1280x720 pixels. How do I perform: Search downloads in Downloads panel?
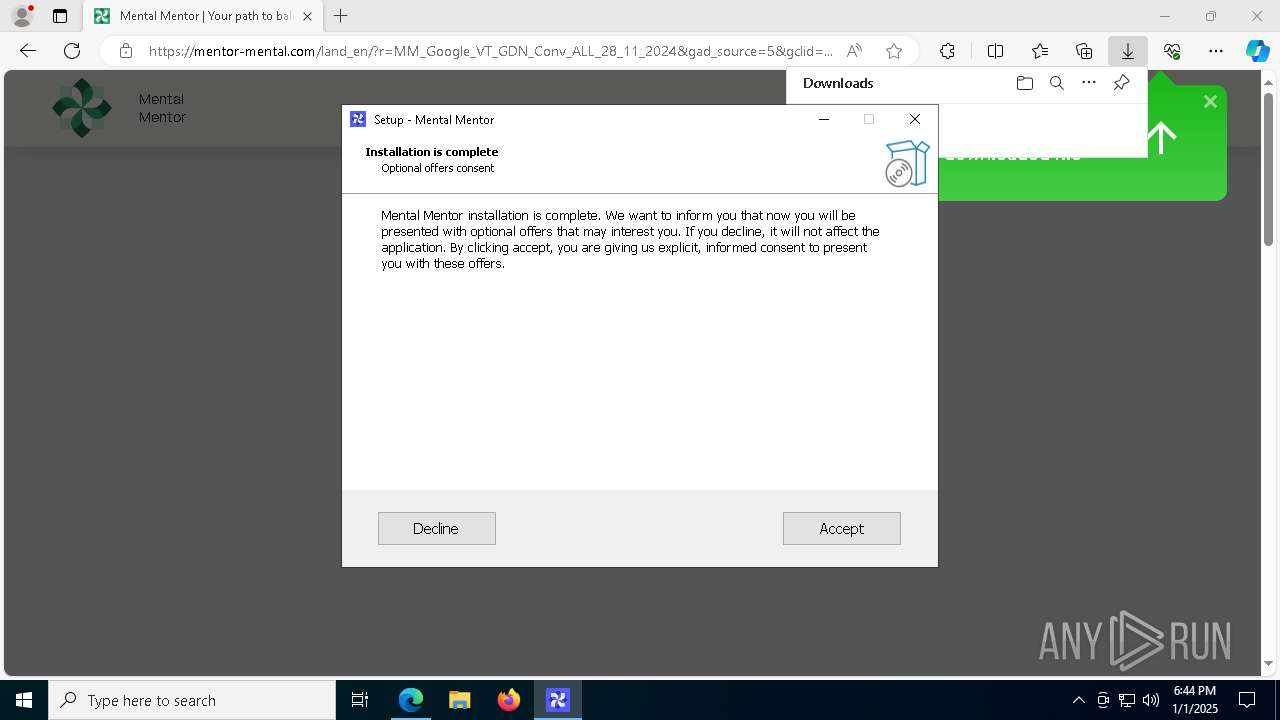1056,83
